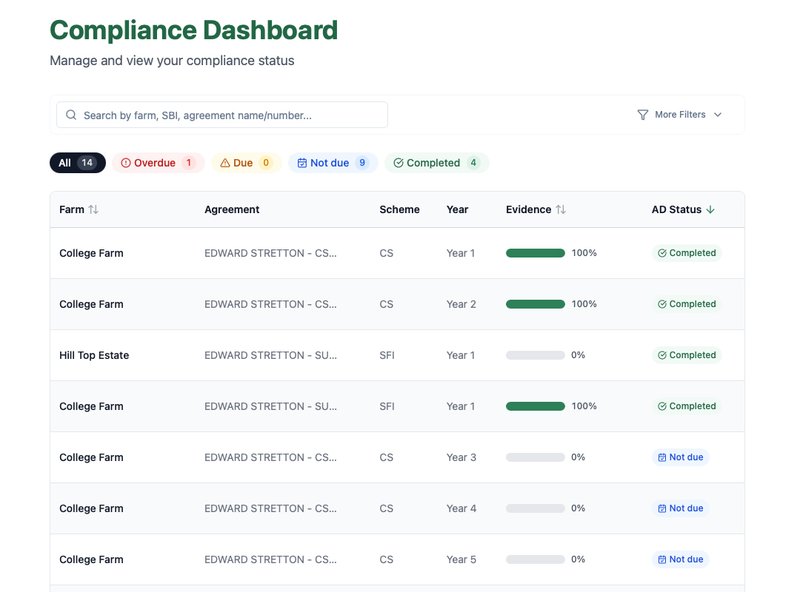Click the checkmark on Hill Top Estate's Completed badge

[660, 355]
